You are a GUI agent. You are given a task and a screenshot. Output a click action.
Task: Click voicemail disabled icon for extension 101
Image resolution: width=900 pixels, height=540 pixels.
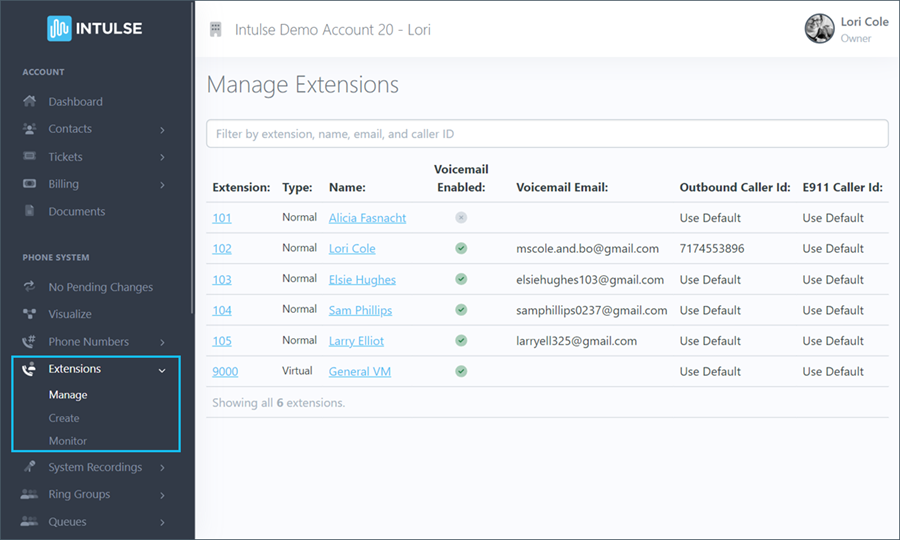click(x=461, y=217)
